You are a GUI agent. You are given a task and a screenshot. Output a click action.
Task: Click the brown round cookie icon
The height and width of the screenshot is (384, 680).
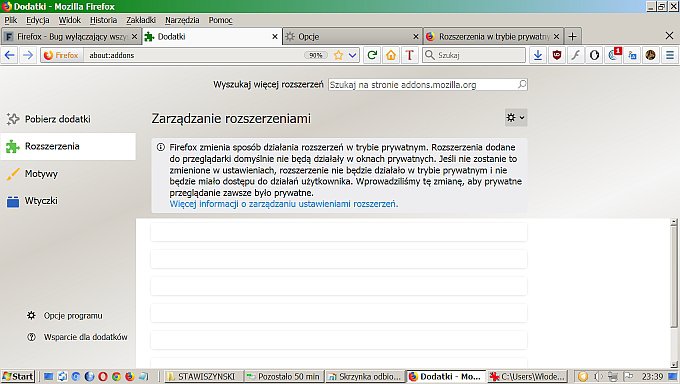pos(651,55)
